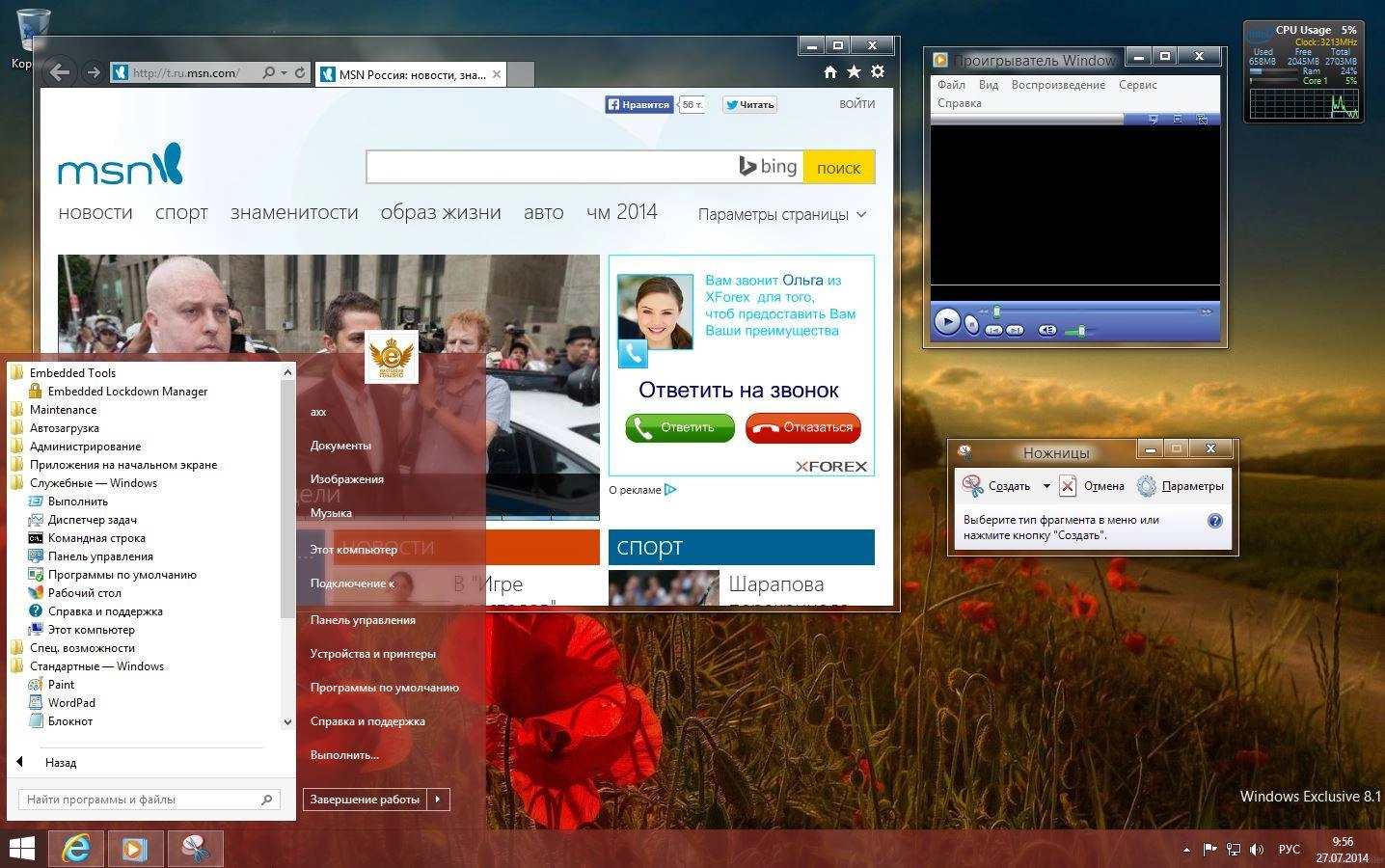1385x868 pixels.
Task: Open the Вид menu in Media Player
Action: (x=989, y=85)
